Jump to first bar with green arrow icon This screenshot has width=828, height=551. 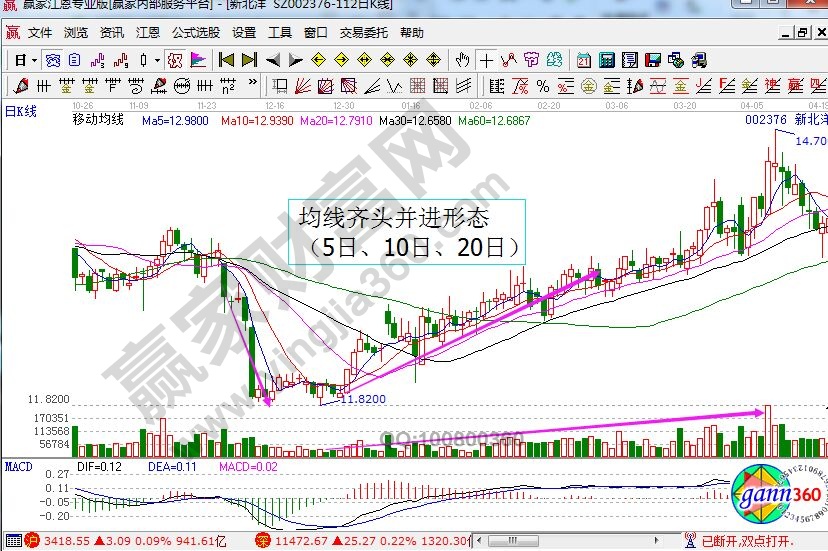pos(226,60)
